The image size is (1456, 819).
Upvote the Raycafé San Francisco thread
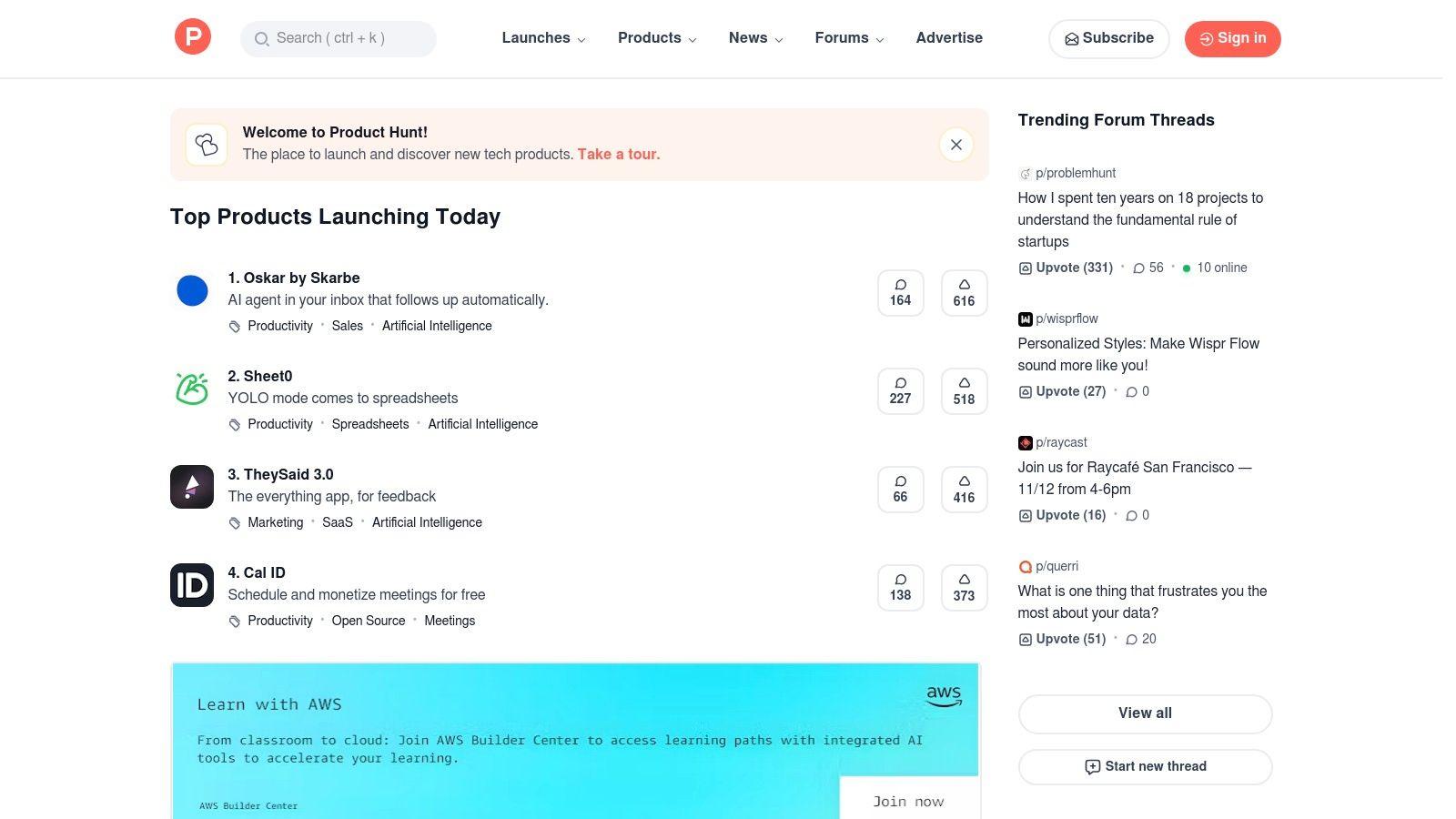(1062, 515)
